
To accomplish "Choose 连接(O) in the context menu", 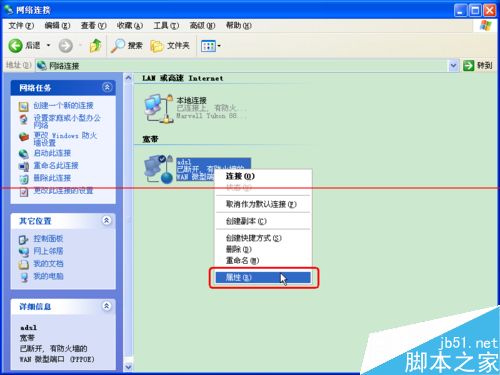I will (x=263, y=176).
